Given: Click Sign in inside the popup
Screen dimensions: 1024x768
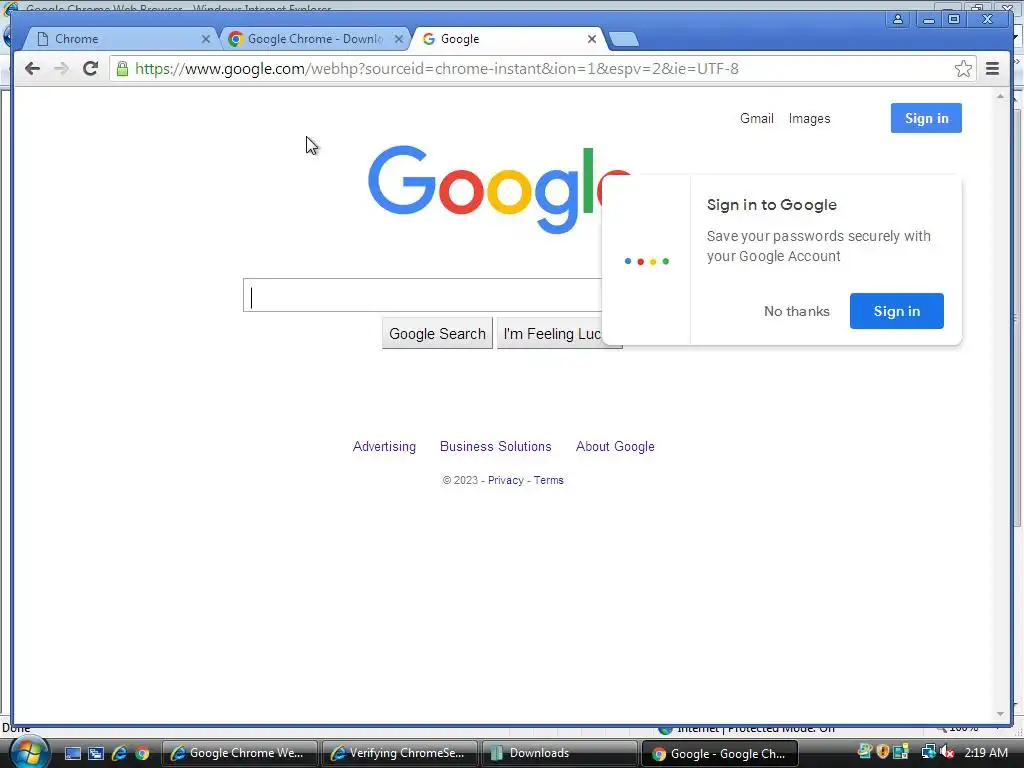Looking at the screenshot, I should click(x=897, y=311).
